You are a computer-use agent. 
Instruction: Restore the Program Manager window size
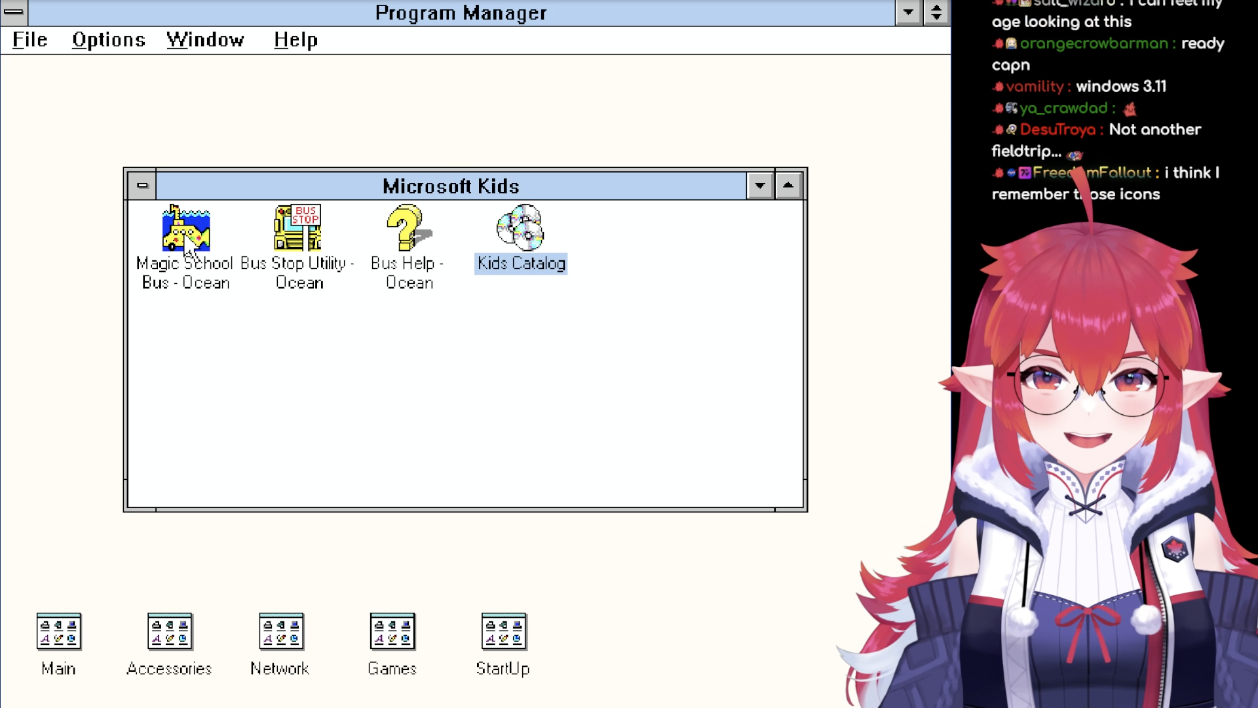(936, 12)
